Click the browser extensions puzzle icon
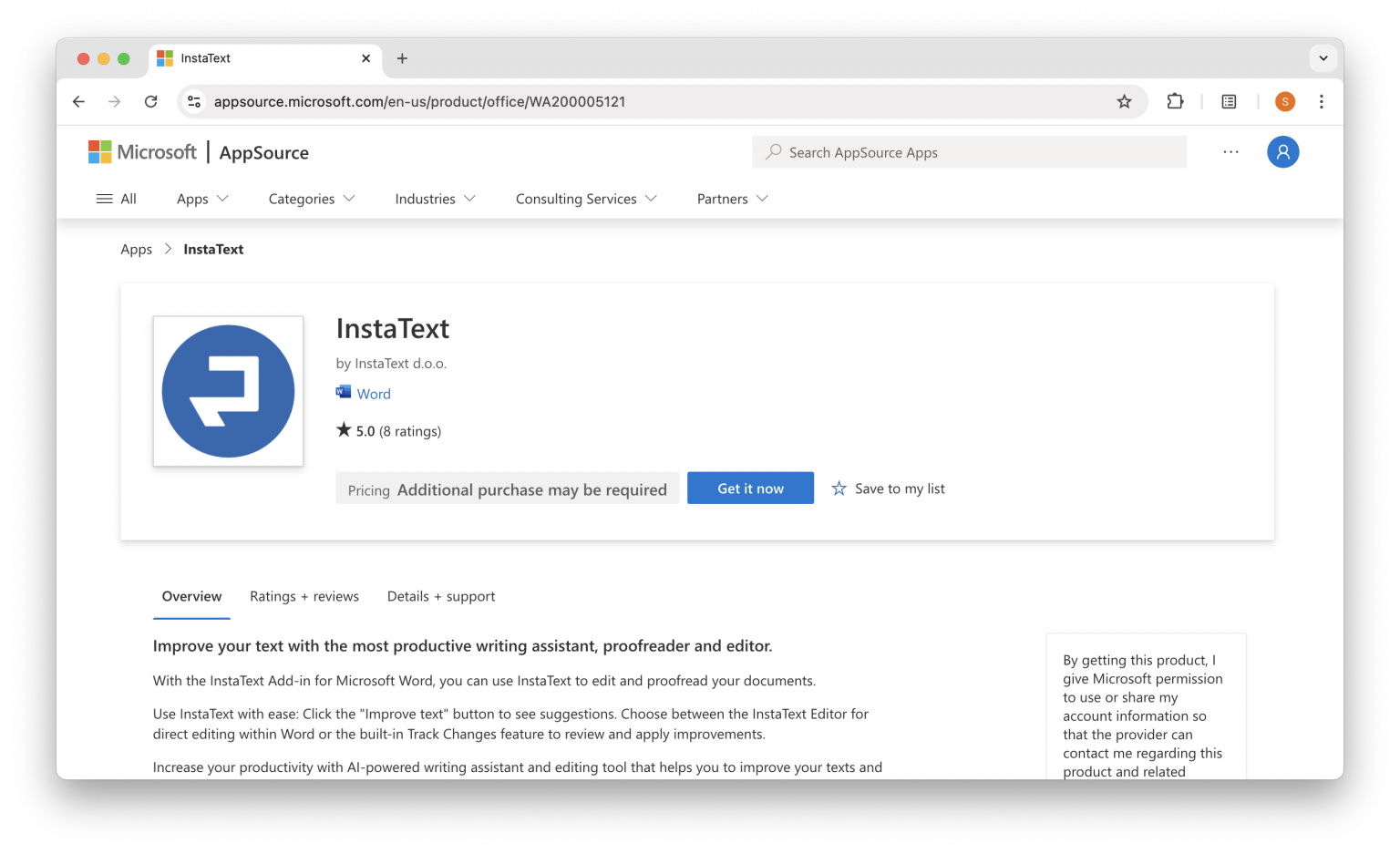 point(1175,101)
